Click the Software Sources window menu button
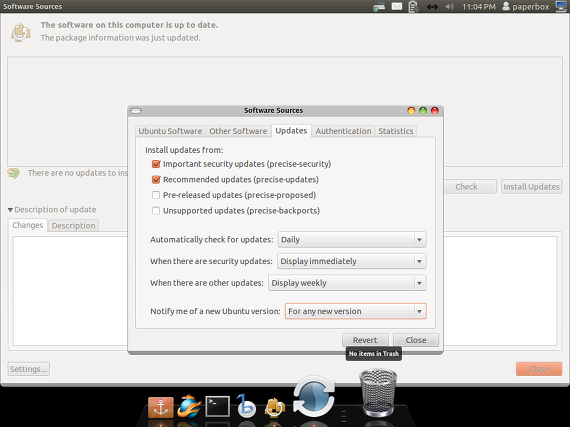Screen dimensions: 570x427 click(x=136, y=111)
